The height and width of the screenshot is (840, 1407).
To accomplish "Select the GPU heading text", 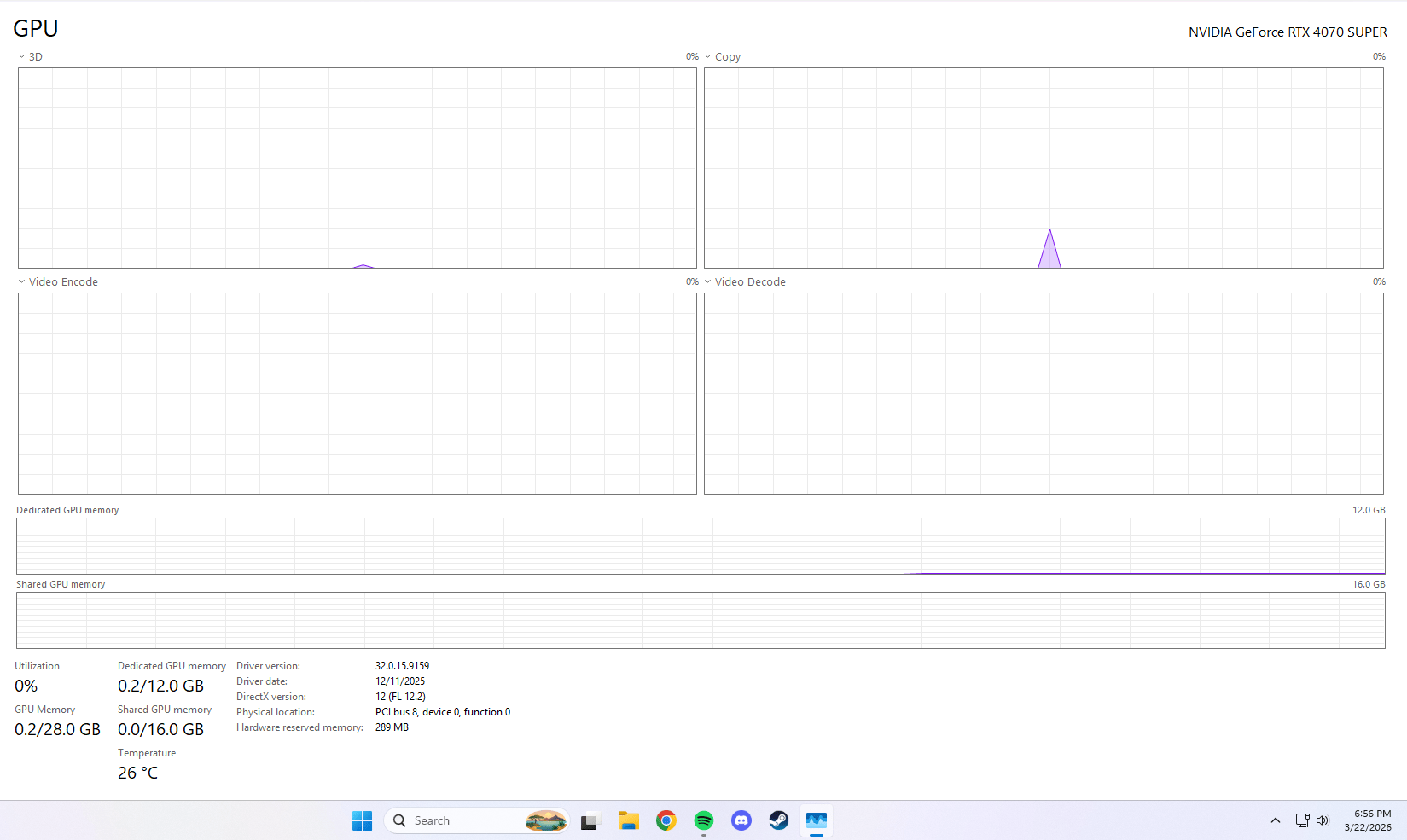I will tap(36, 28).
